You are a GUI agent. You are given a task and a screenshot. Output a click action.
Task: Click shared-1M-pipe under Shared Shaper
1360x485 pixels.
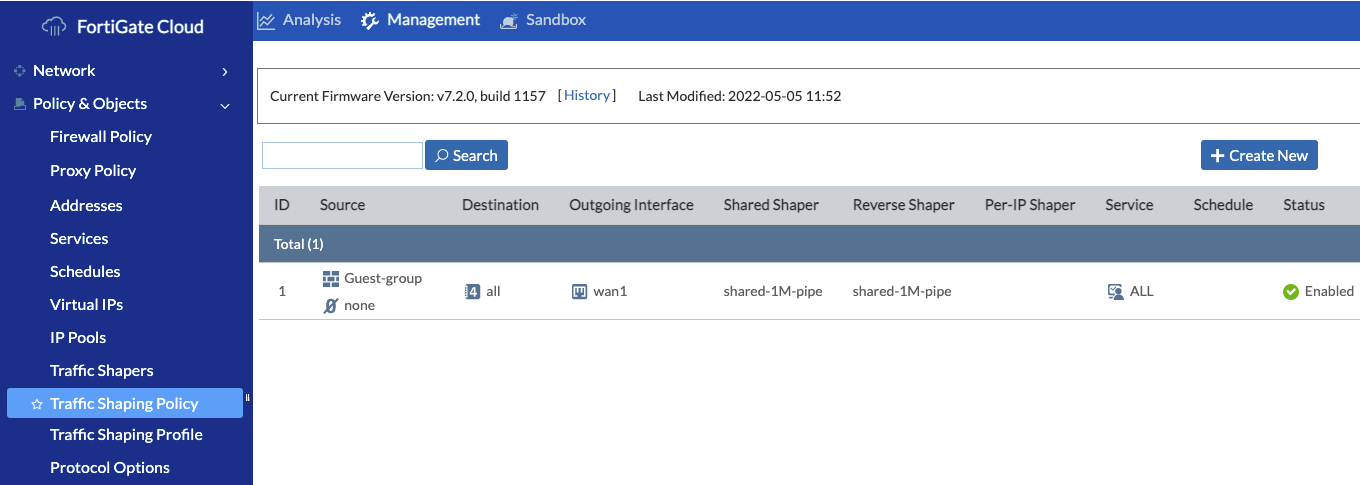[773, 292]
